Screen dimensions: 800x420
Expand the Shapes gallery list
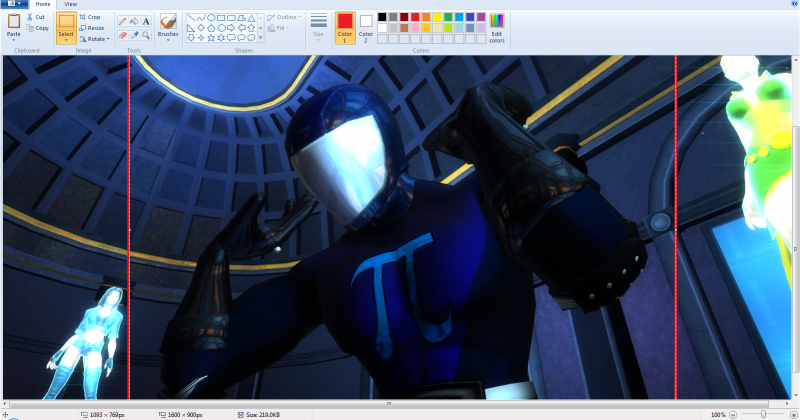click(x=261, y=37)
